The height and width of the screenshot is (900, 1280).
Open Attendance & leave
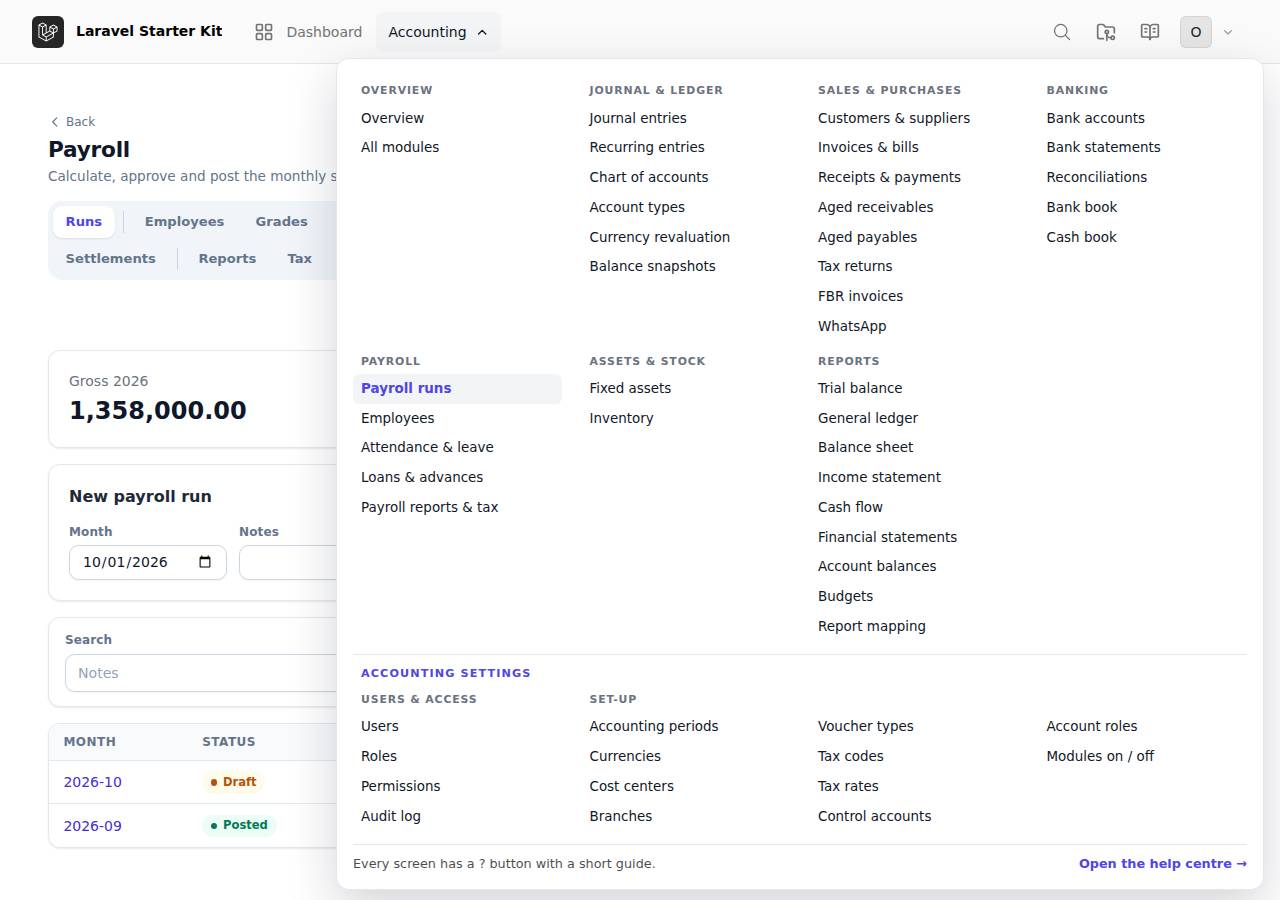427,447
